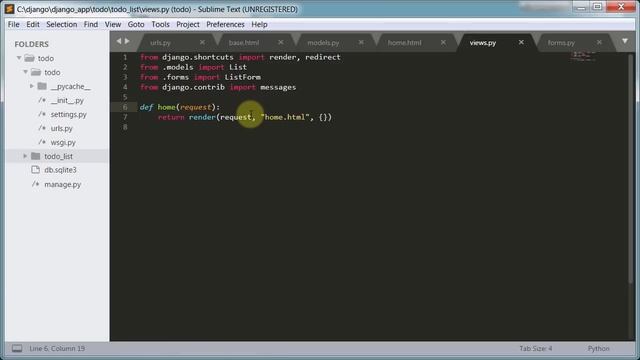Switch to the models.py tab
The height and width of the screenshot is (360, 640).
tap(323, 42)
